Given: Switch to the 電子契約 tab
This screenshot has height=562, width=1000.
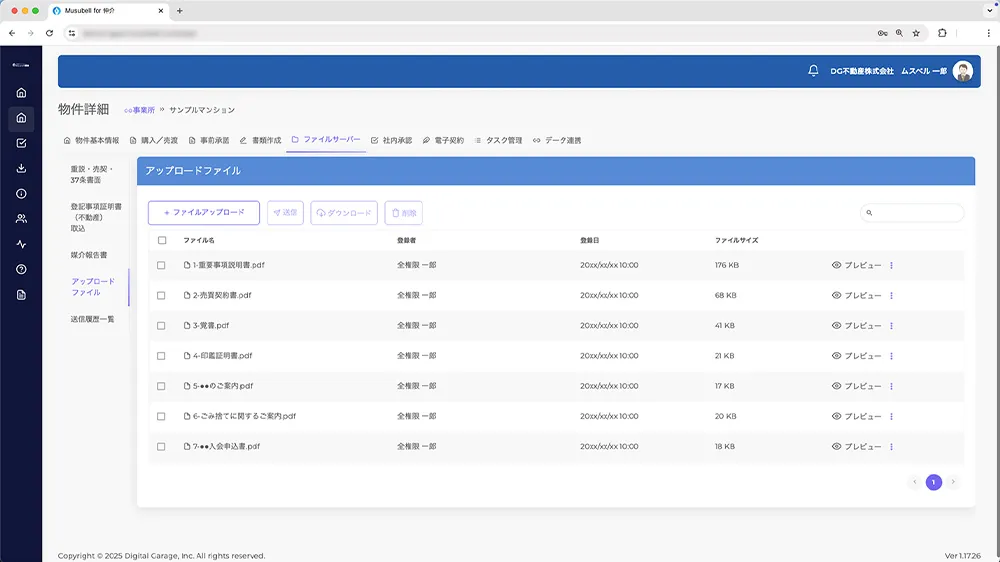Looking at the screenshot, I should click(x=443, y=141).
